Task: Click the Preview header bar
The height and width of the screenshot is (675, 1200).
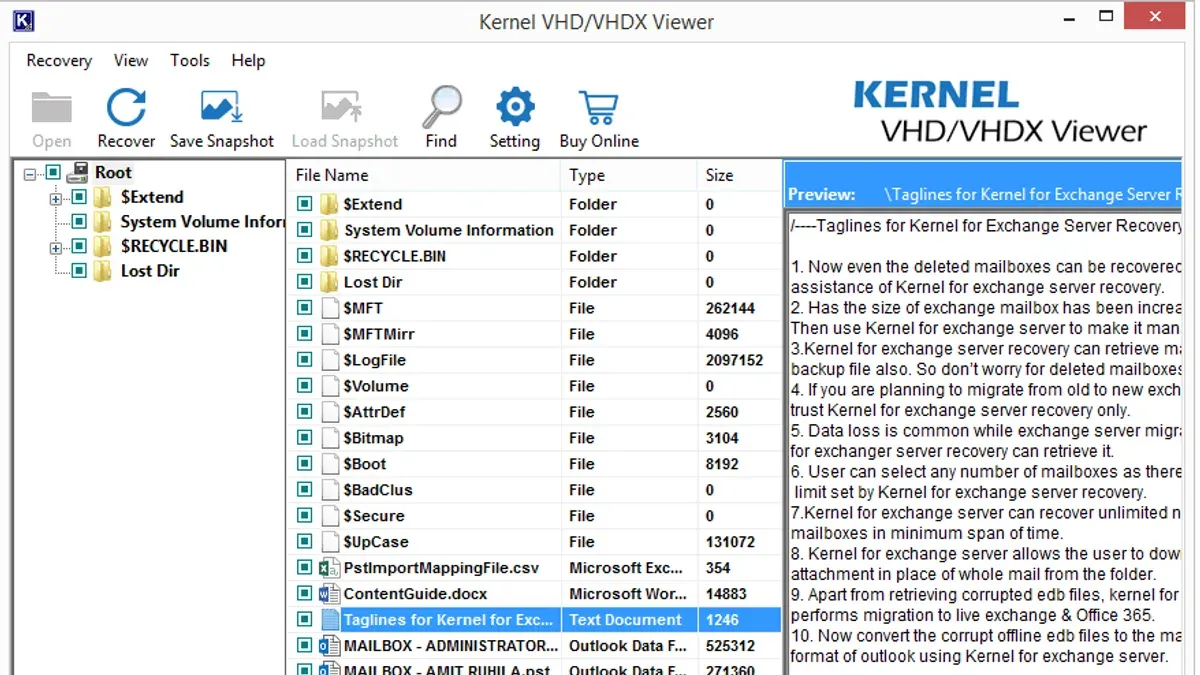Action: click(982, 186)
